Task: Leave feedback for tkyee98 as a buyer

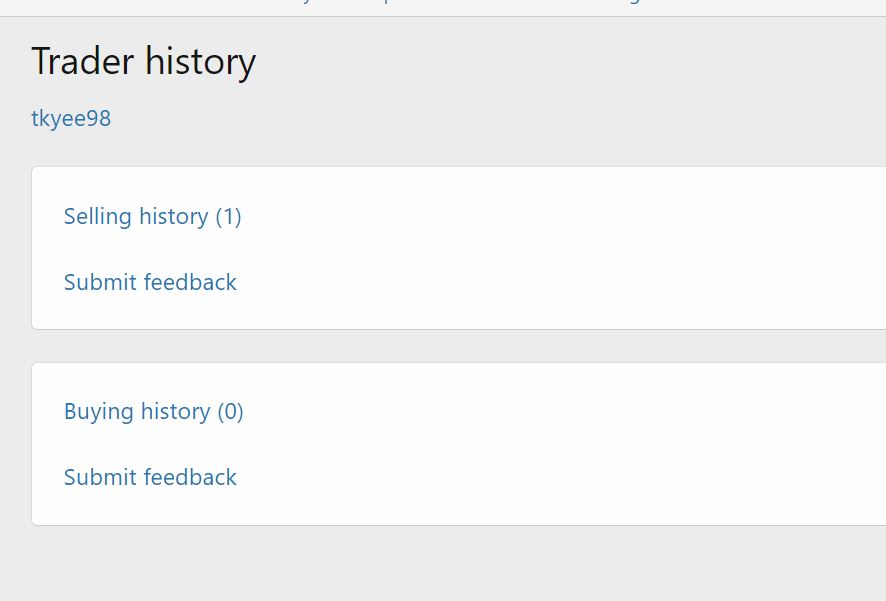Action: [x=150, y=477]
